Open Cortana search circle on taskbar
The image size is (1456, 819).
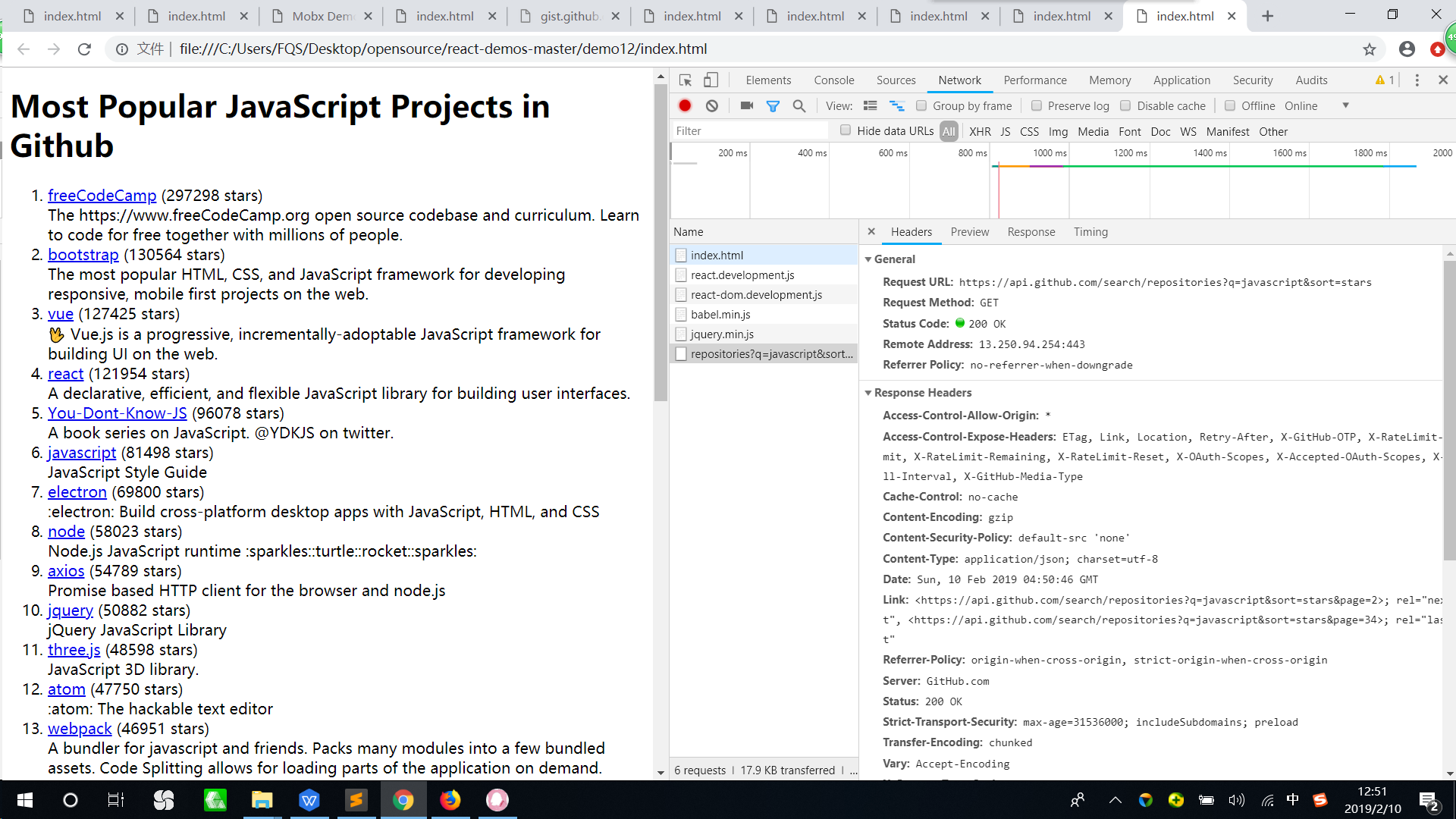tap(70, 800)
